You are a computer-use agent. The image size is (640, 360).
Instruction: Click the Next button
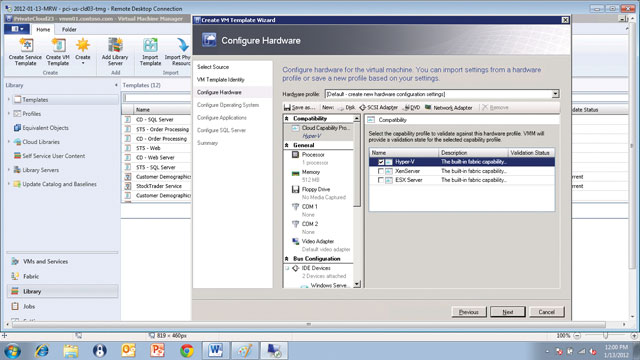pyautogui.click(x=507, y=312)
